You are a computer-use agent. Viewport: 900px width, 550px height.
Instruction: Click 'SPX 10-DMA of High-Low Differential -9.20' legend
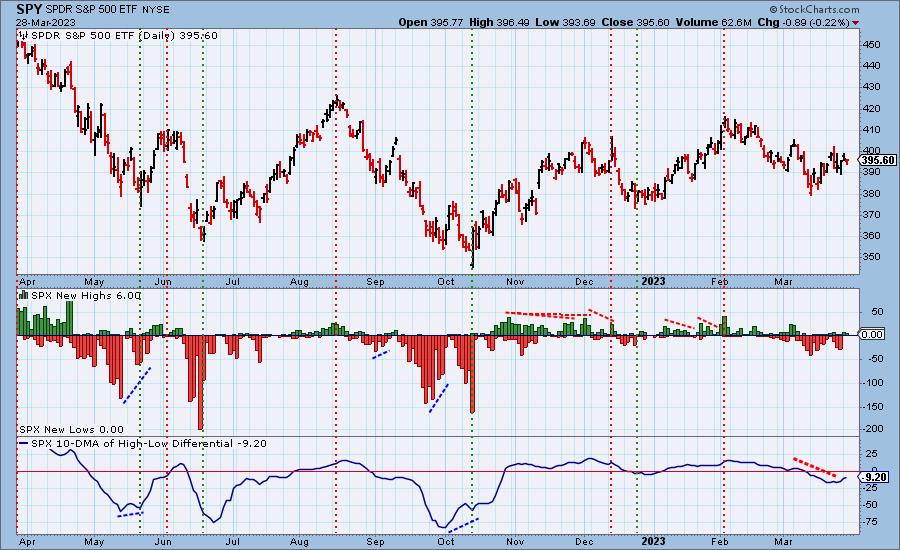(x=149, y=444)
